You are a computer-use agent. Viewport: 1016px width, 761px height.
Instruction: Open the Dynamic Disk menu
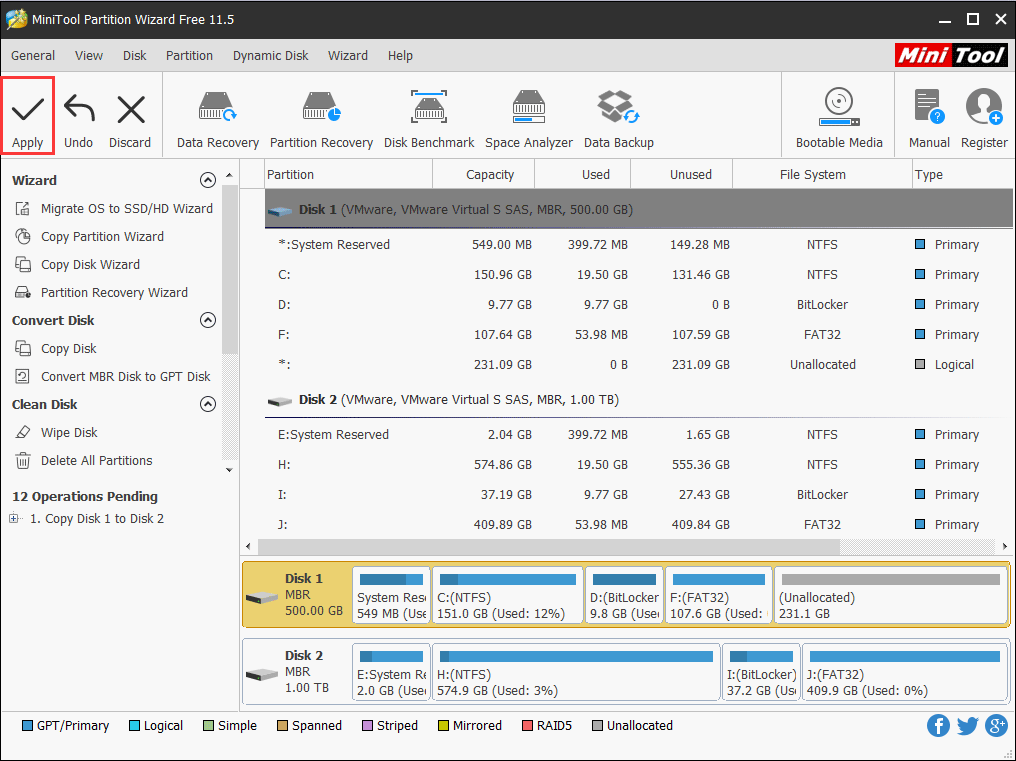[271, 56]
